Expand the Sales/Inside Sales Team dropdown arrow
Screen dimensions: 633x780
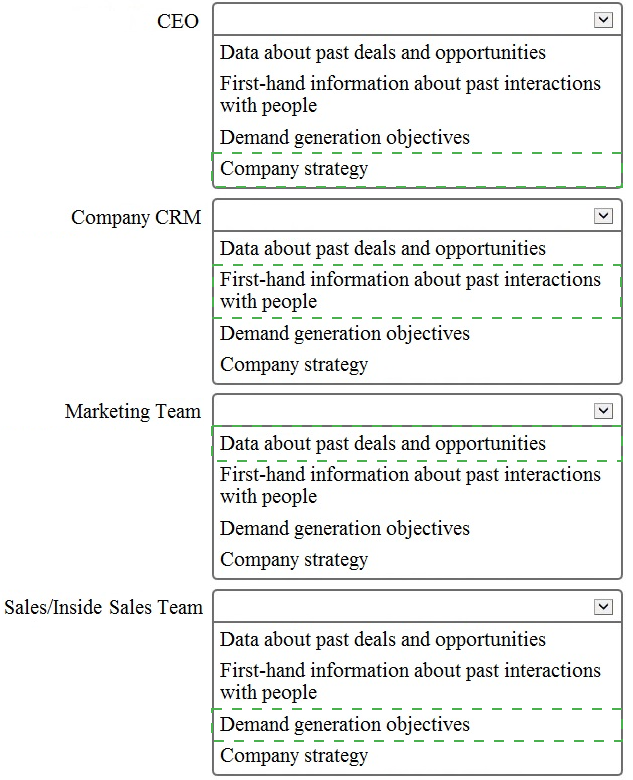pyautogui.click(x=603, y=607)
